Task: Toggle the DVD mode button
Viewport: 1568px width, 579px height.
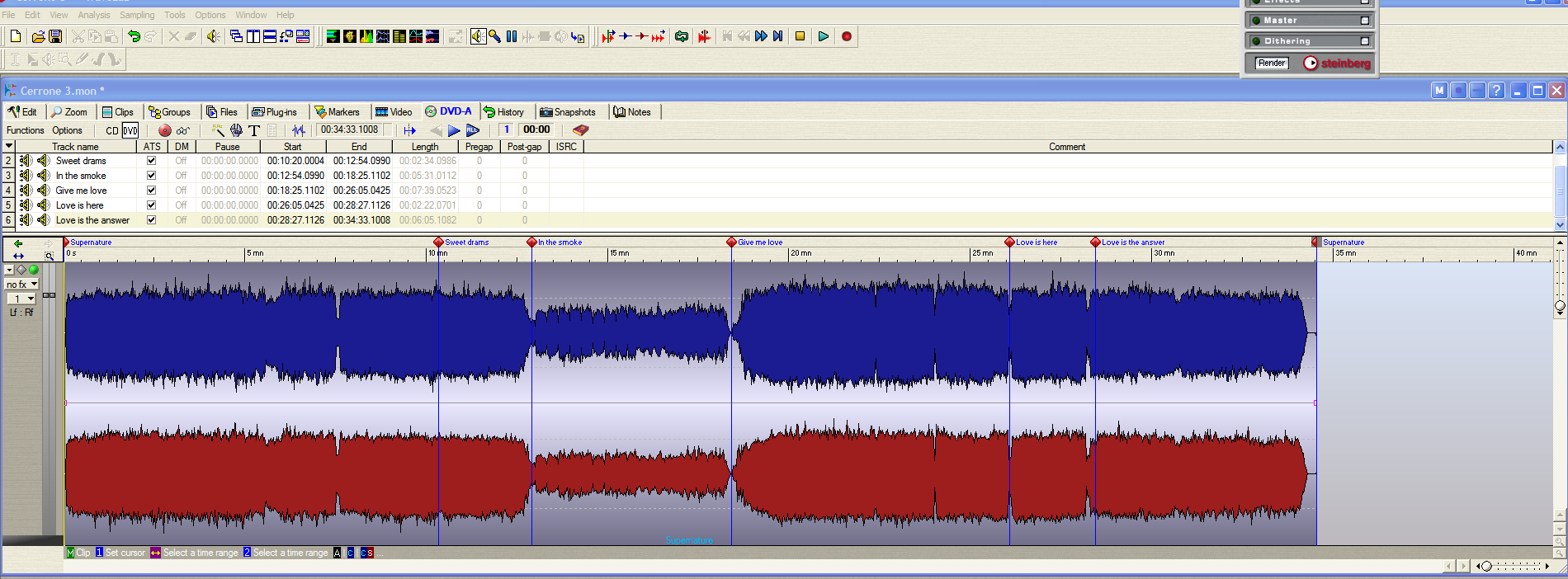Action: [x=130, y=130]
